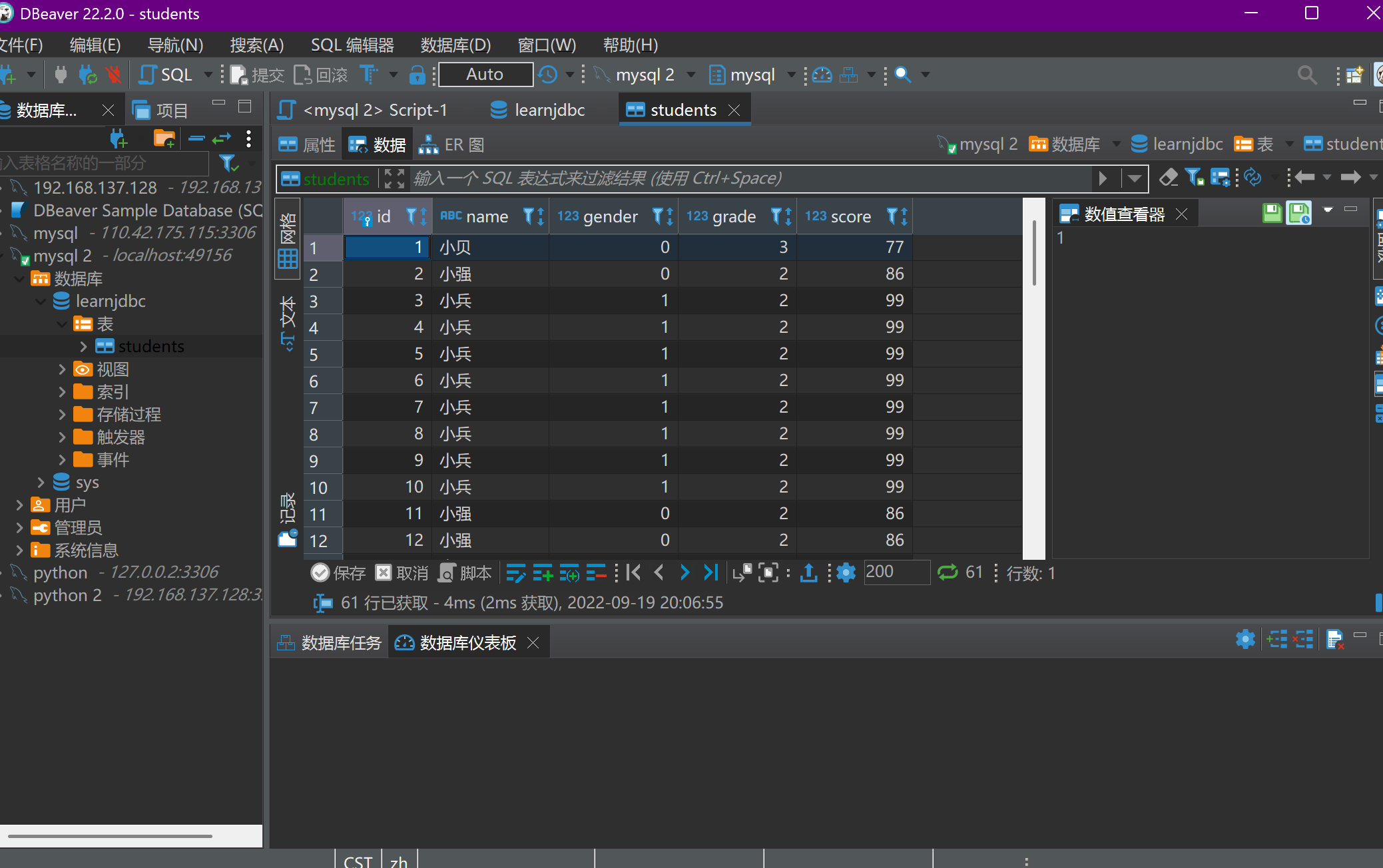The image size is (1383, 868).
Task: Go to the next page arrow
Action: pyautogui.click(x=685, y=572)
